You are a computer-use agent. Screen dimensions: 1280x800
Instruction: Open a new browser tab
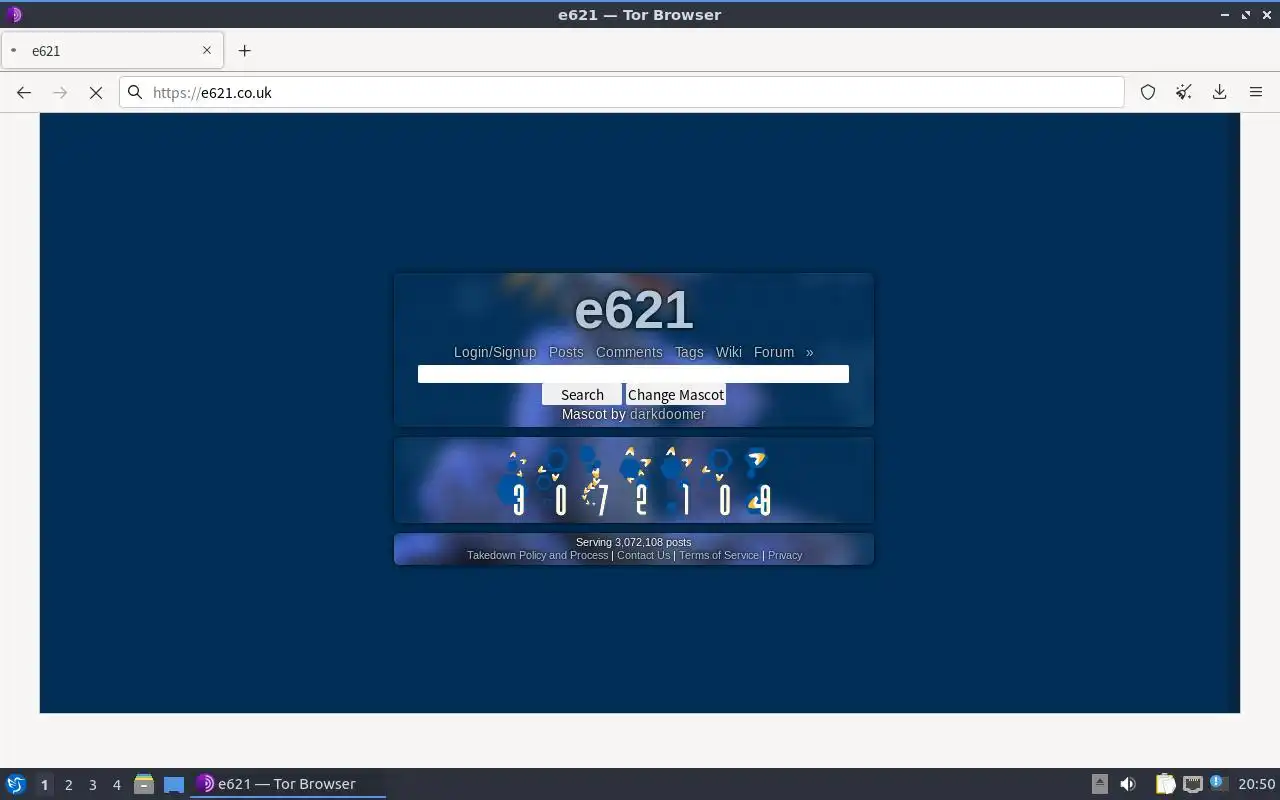pyautogui.click(x=244, y=50)
